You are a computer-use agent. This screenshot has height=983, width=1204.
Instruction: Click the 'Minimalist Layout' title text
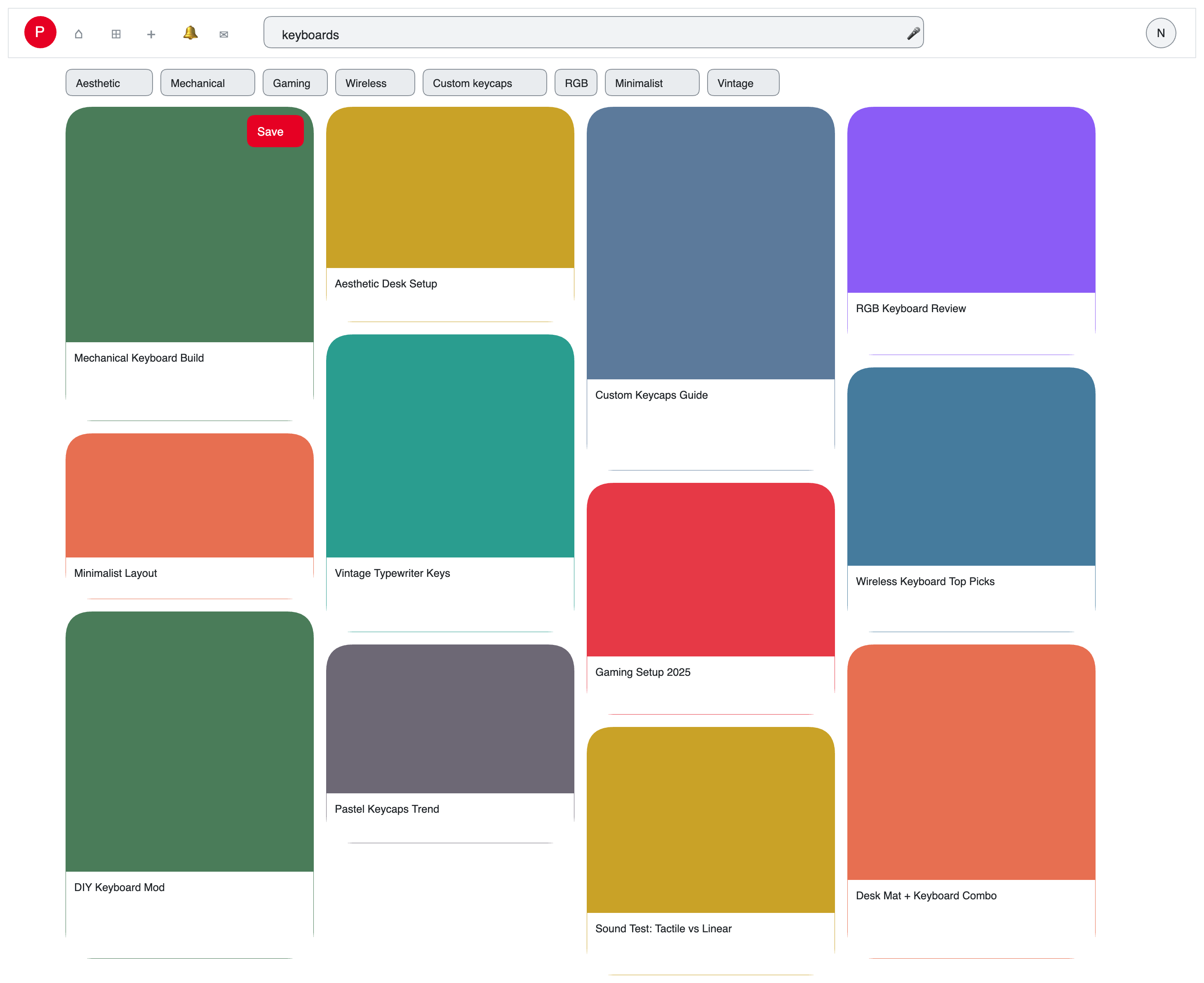[x=115, y=573]
